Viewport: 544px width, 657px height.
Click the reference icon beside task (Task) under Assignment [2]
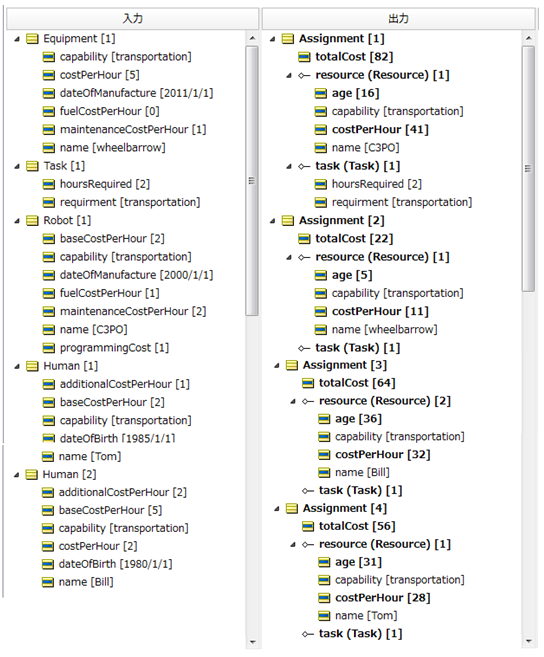click(304, 348)
